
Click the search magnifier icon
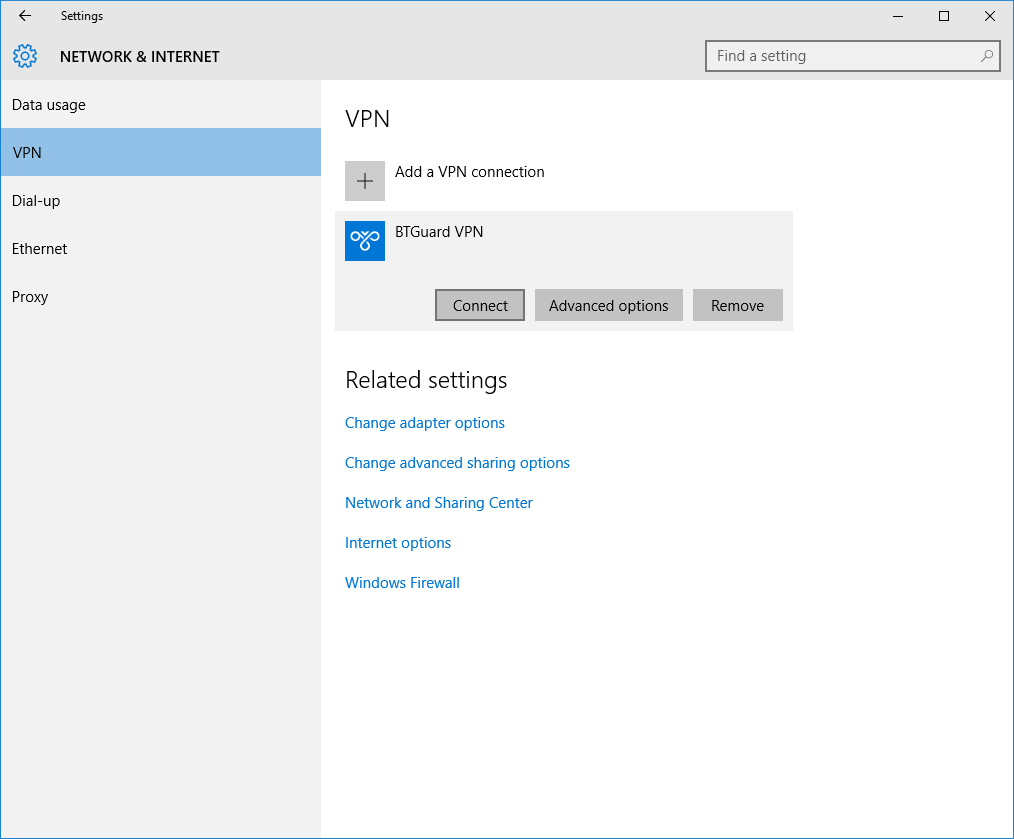987,56
